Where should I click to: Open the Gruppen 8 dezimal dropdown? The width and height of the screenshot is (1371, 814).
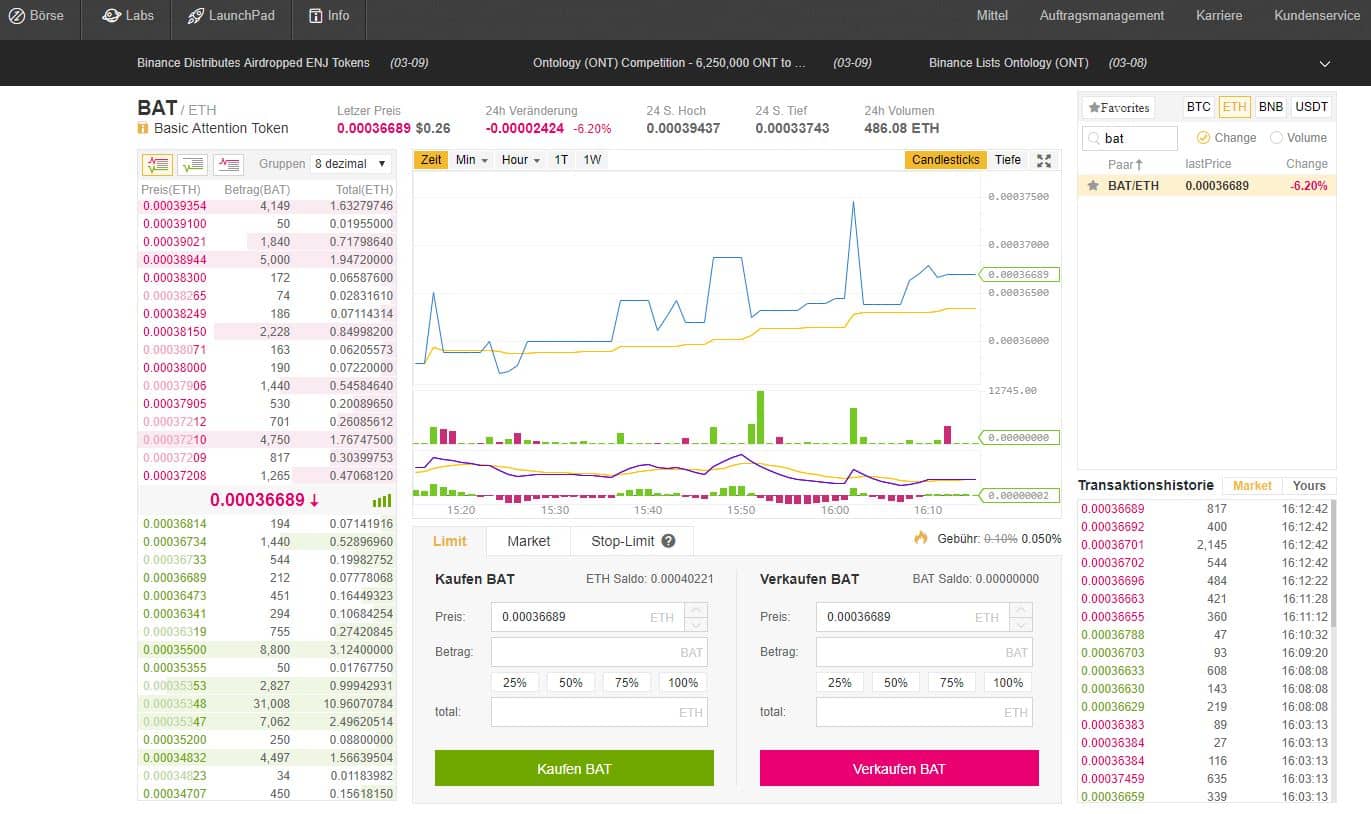pos(352,164)
